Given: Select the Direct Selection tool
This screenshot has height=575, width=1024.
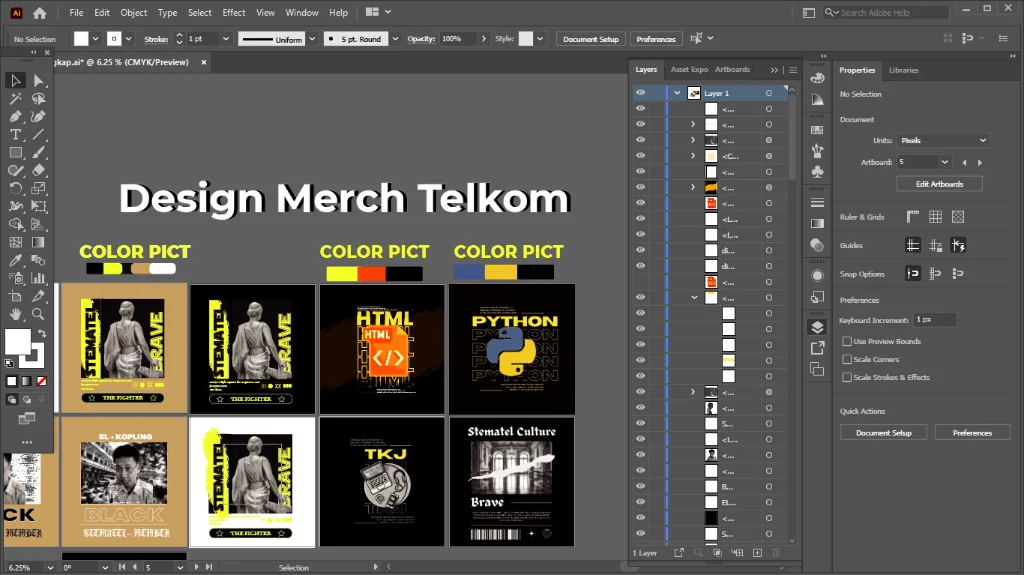Looking at the screenshot, I should tap(39, 80).
